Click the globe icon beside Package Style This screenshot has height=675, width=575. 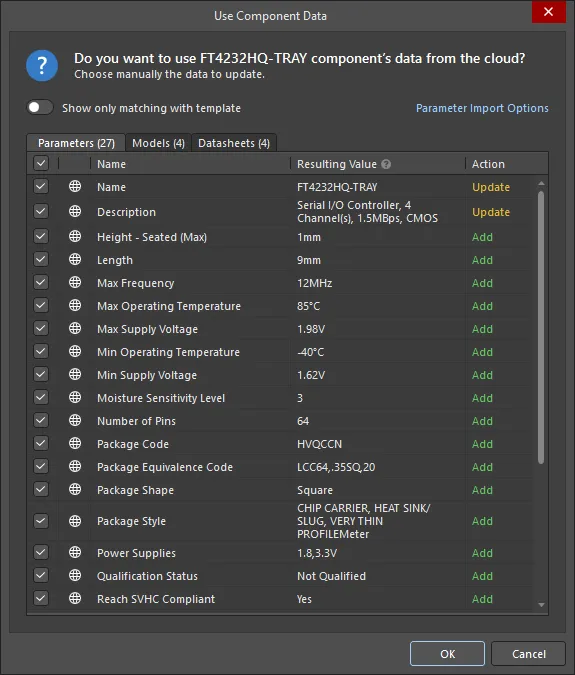click(75, 521)
